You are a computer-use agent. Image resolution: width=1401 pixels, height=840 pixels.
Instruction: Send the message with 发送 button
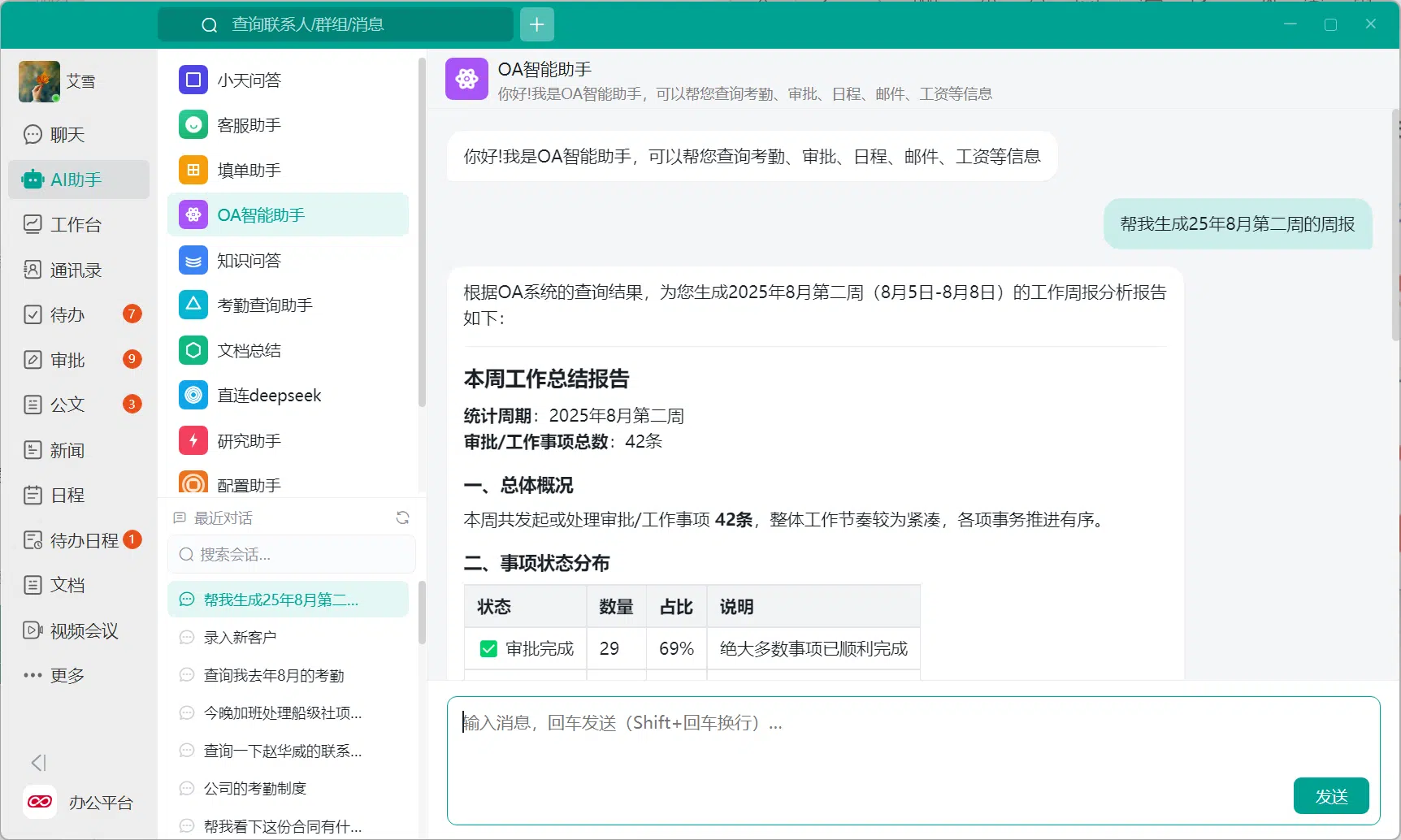click(1331, 796)
